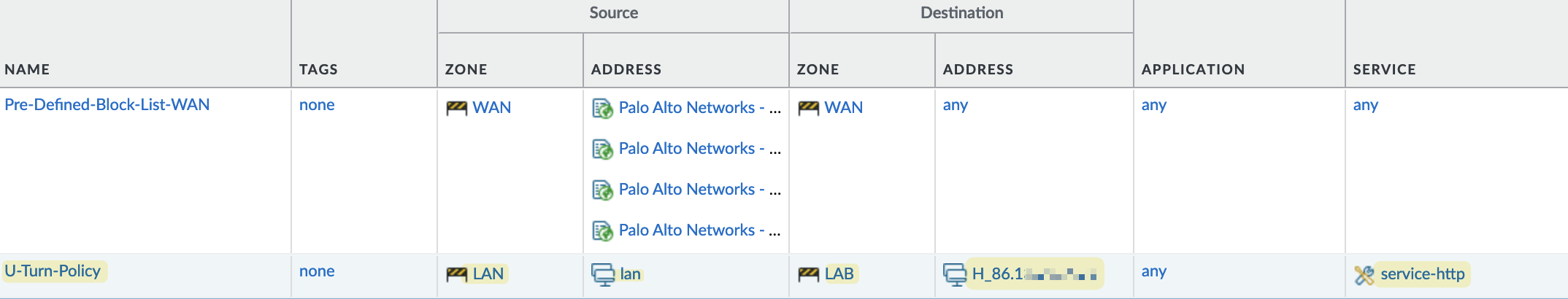The width and height of the screenshot is (1568, 299).
Task: Click the fourth Palo Alto Networks list icon
Action: (602, 231)
